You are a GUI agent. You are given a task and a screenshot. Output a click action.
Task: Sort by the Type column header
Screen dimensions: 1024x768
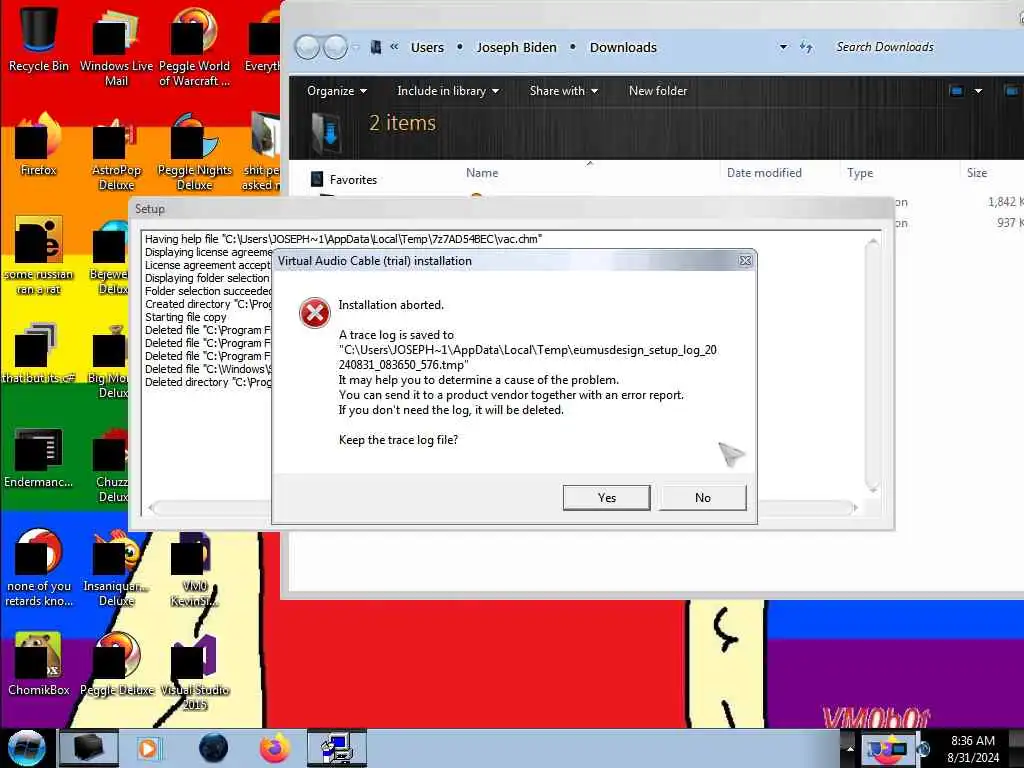(x=860, y=172)
